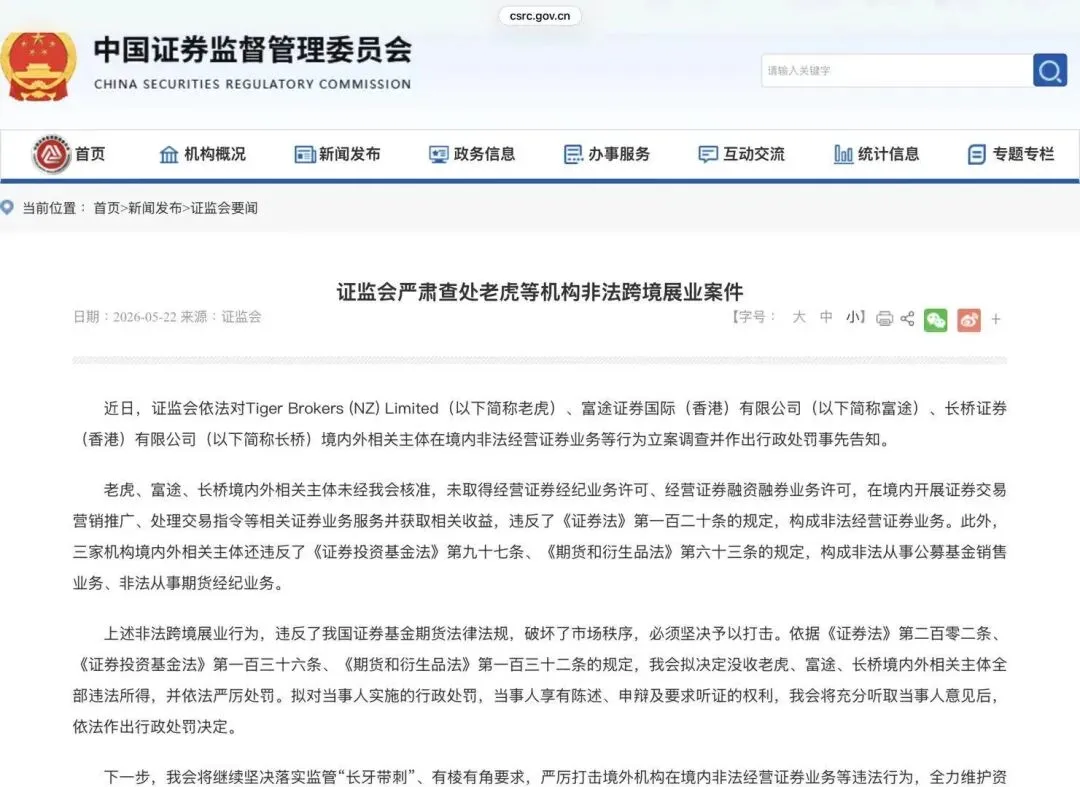Click the CHINA SECURITIES REGULATORY COMMISSION text

(x=253, y=84)
